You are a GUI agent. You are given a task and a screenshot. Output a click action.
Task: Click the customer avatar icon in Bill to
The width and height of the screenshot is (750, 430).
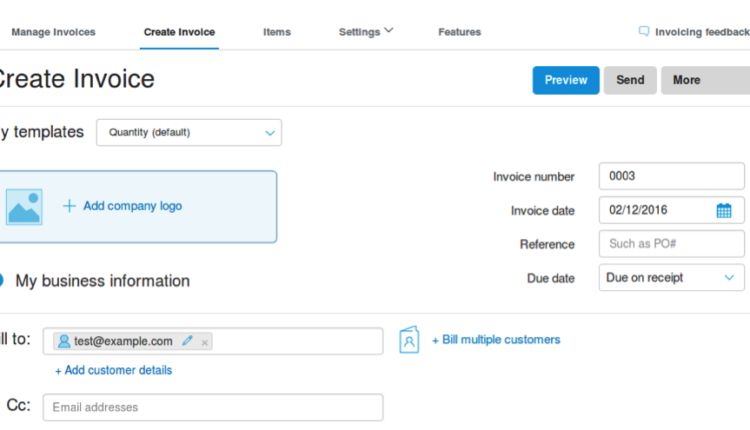[x=64, y=341]
